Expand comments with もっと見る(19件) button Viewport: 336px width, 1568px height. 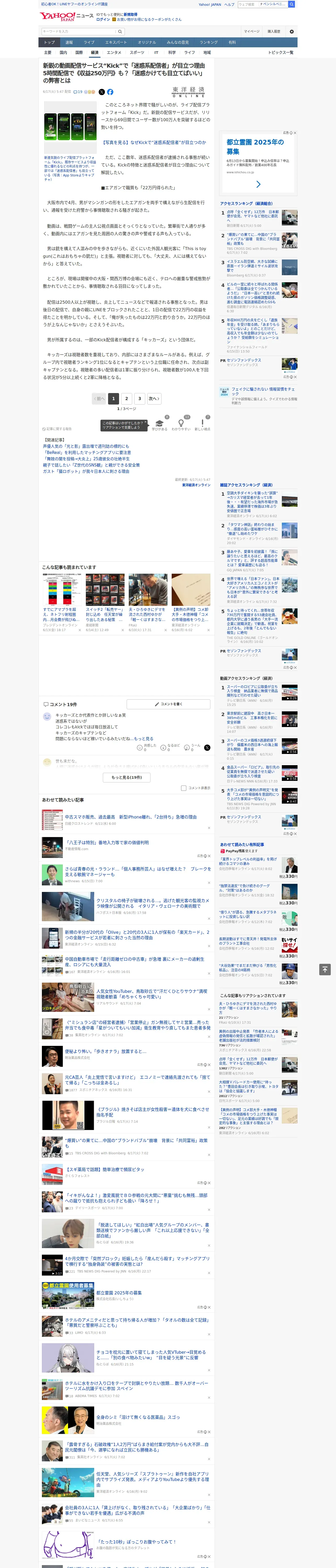(x=127, y=777)
